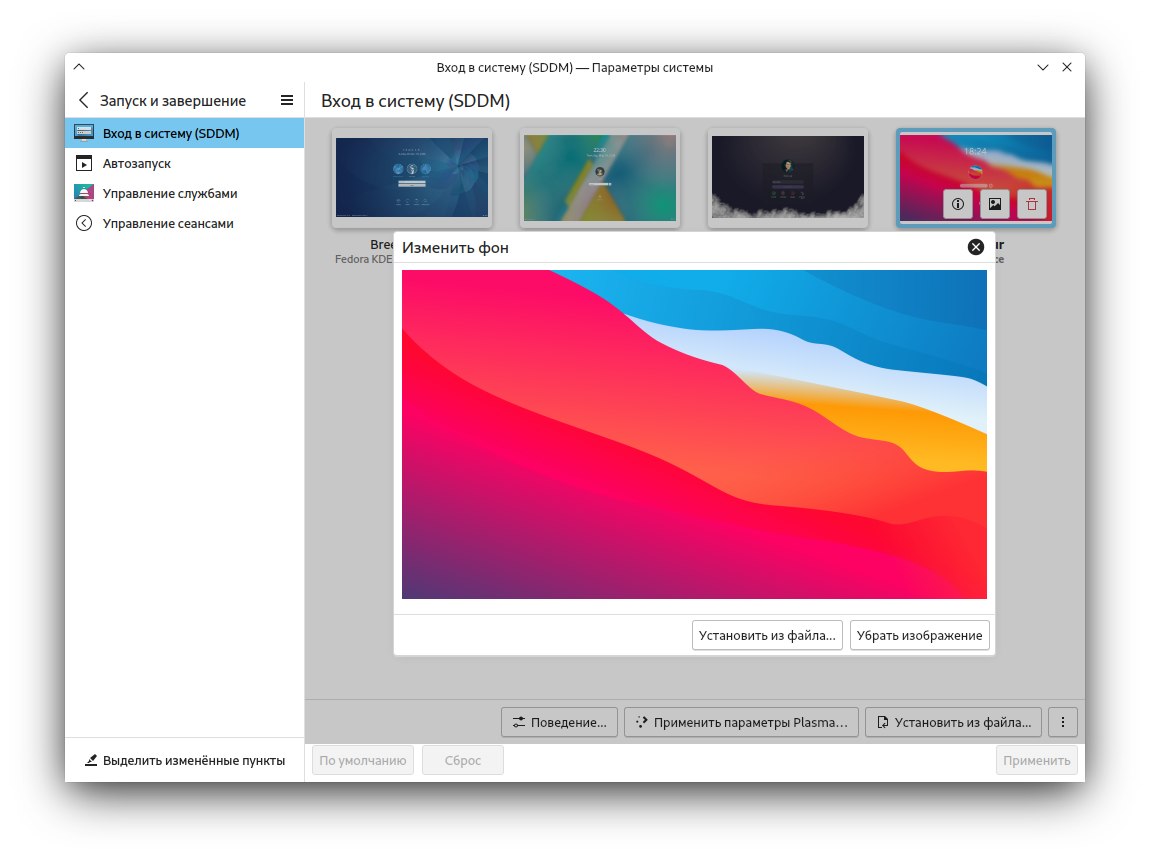Select the dark cloudy theme thumbnail

tap(788, 178)
